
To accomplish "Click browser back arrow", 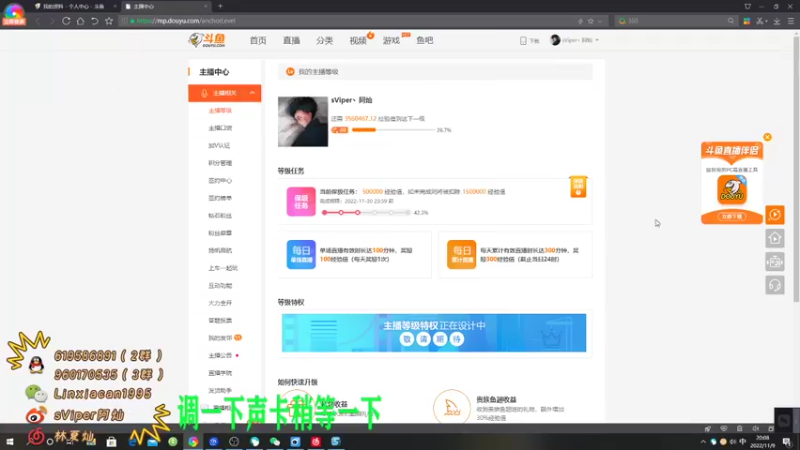I will [37, 21].
